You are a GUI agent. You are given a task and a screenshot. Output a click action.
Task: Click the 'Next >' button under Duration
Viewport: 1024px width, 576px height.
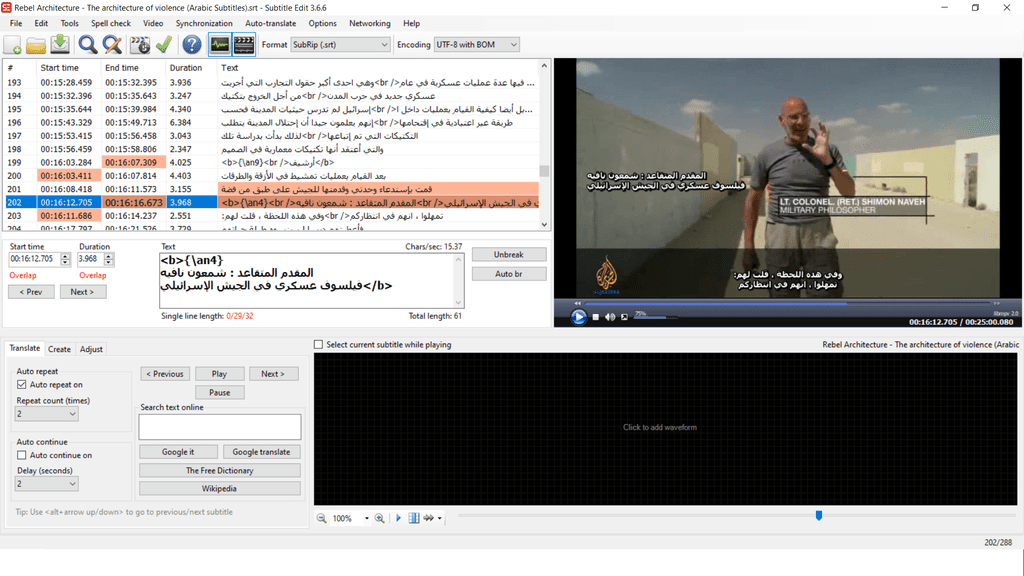pyautogui.click(x=82, y=292)
